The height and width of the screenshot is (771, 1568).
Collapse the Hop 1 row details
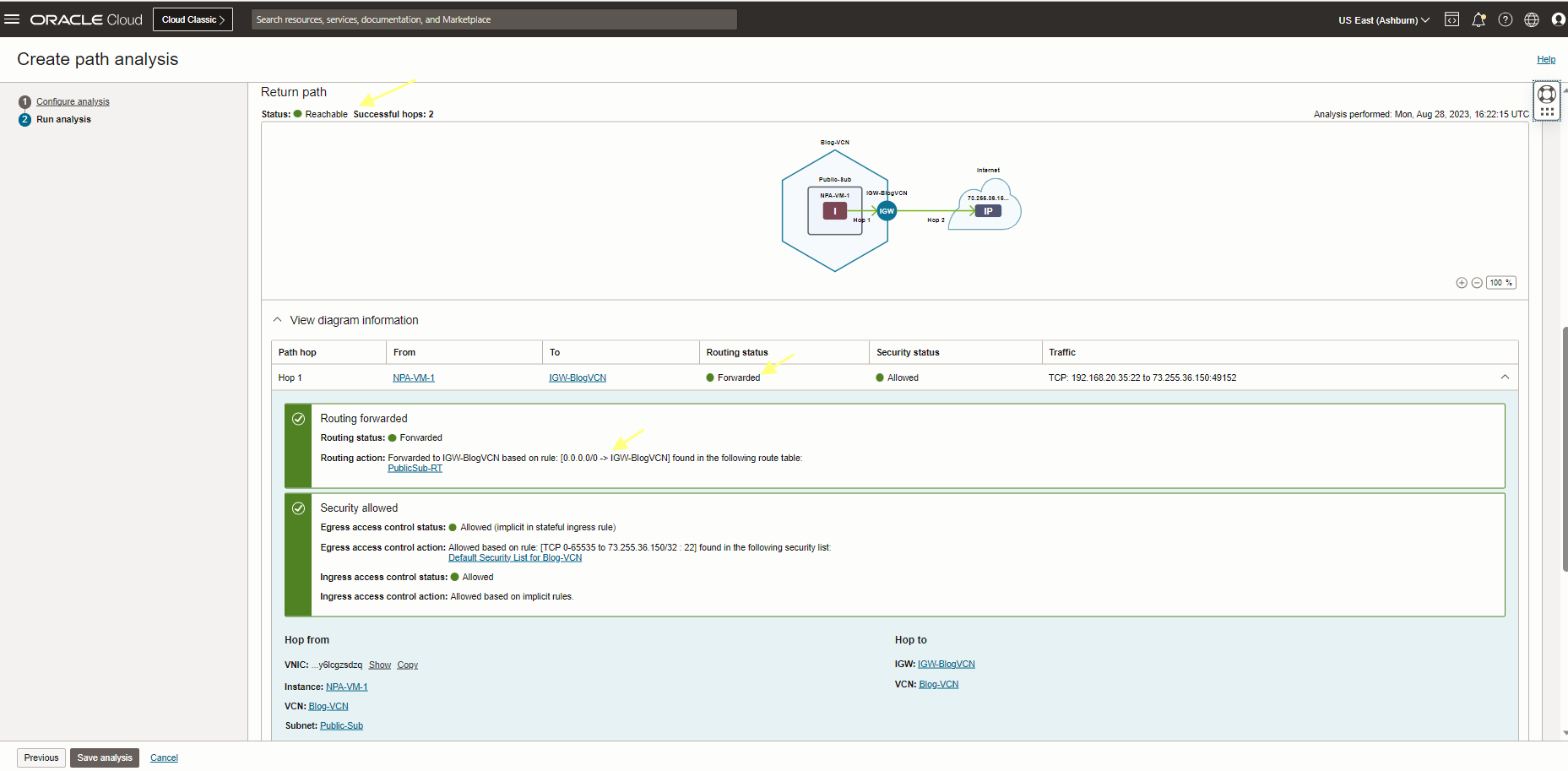1505,377
